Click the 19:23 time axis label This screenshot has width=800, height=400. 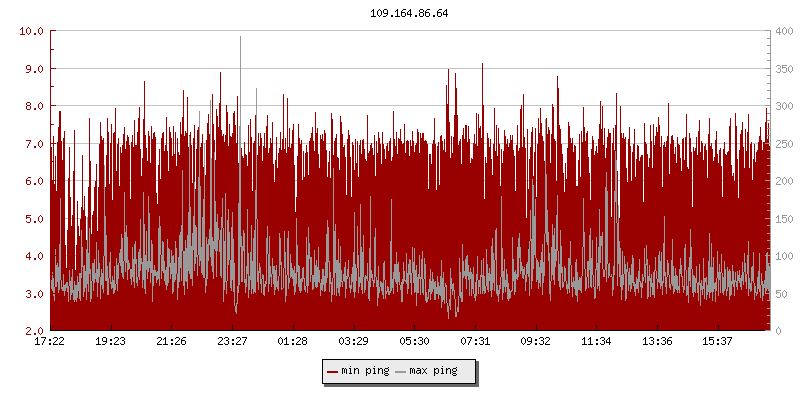pyautogui.click(x=111, y=341)
